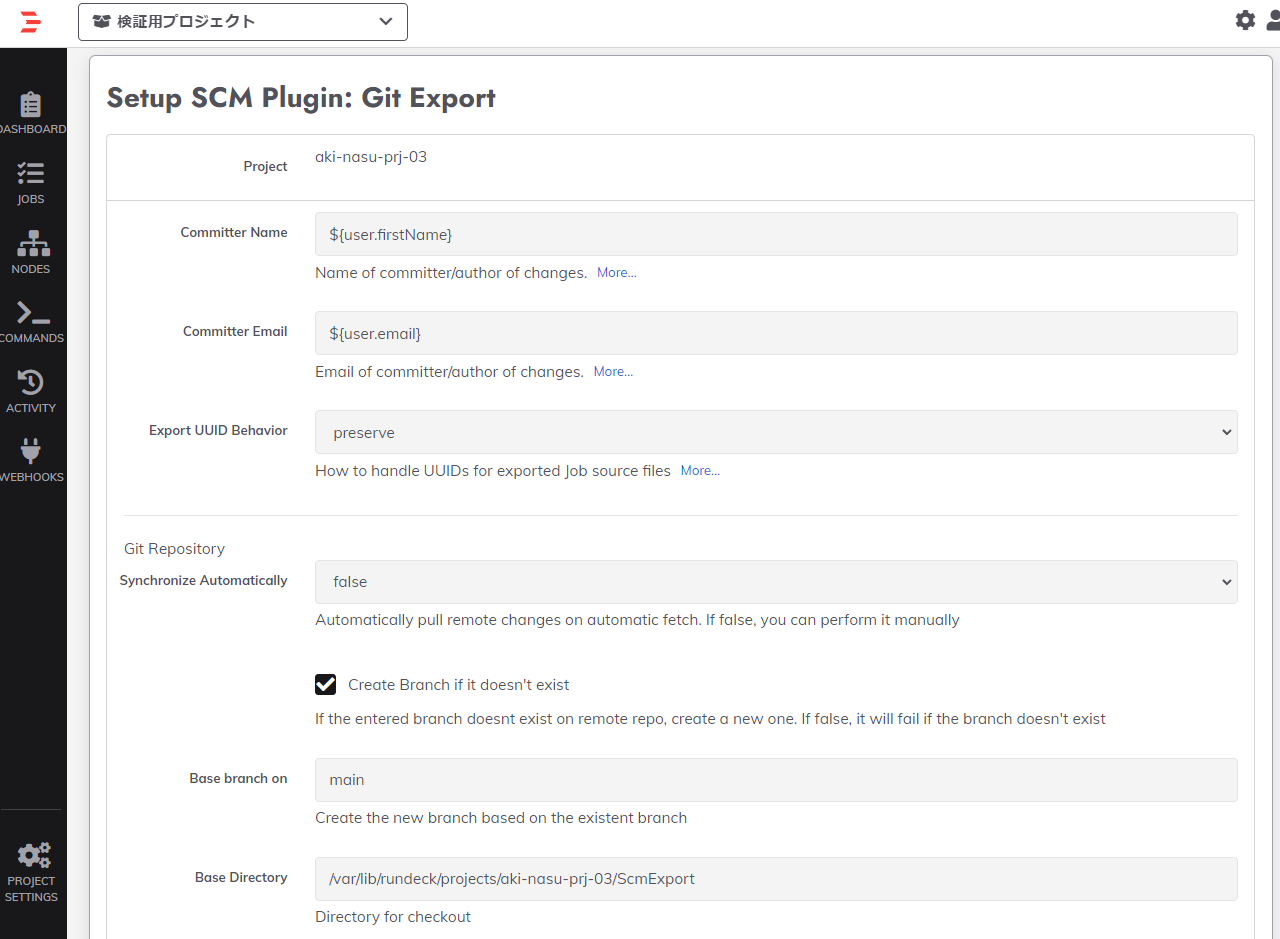Viewport: 1280px width, 939px height.
Task: Open Webhooks plug icon
Action: click(31, 452)
